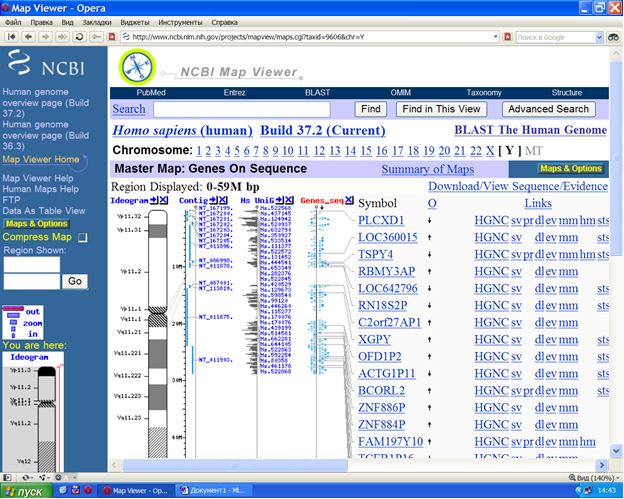Open the Файл menu
Viewport: 624px width, 499px height.
[x=13, y=22]
